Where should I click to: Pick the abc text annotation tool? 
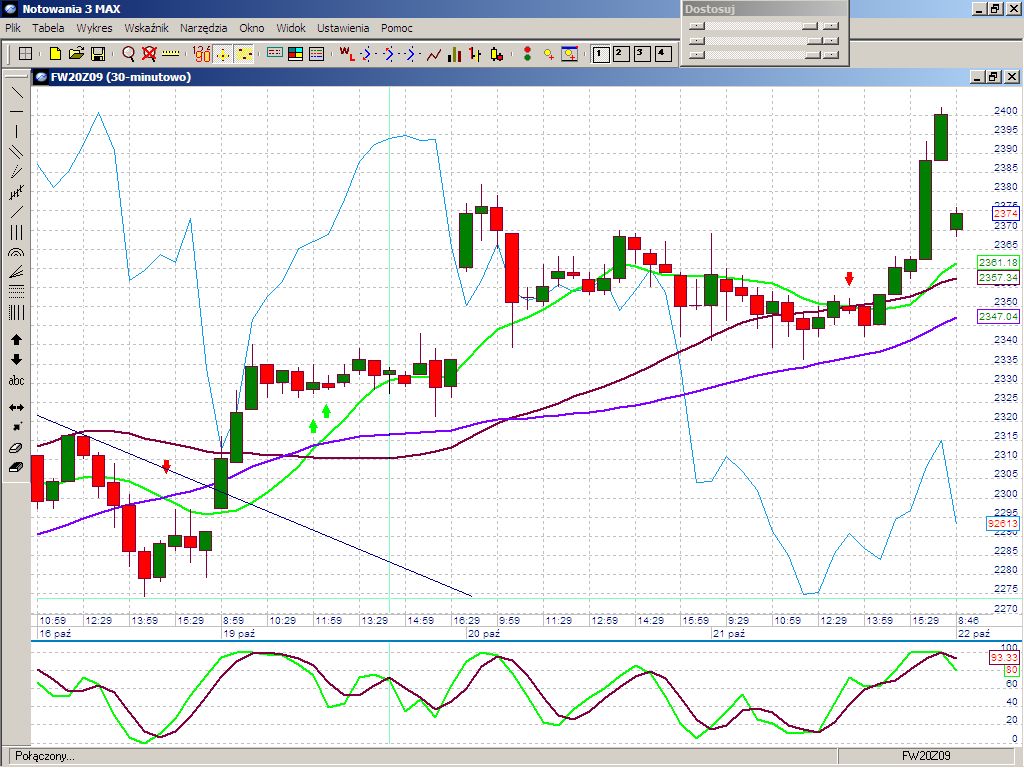(16, 381)
